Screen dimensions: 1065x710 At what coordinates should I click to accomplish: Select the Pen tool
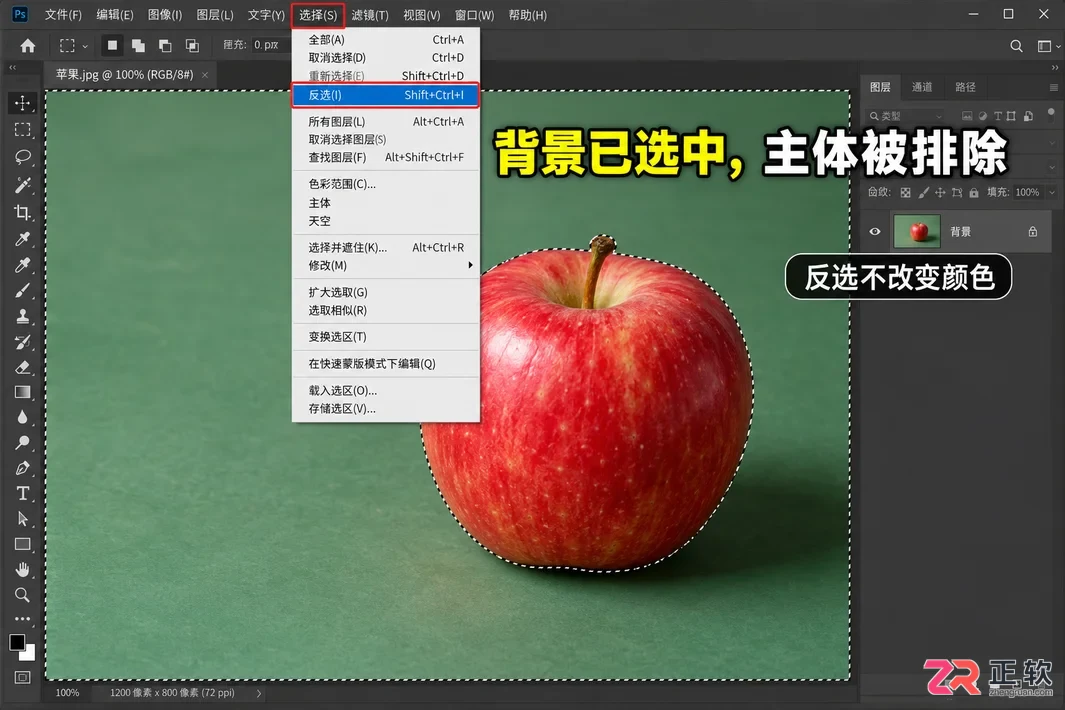click(22, 468)
